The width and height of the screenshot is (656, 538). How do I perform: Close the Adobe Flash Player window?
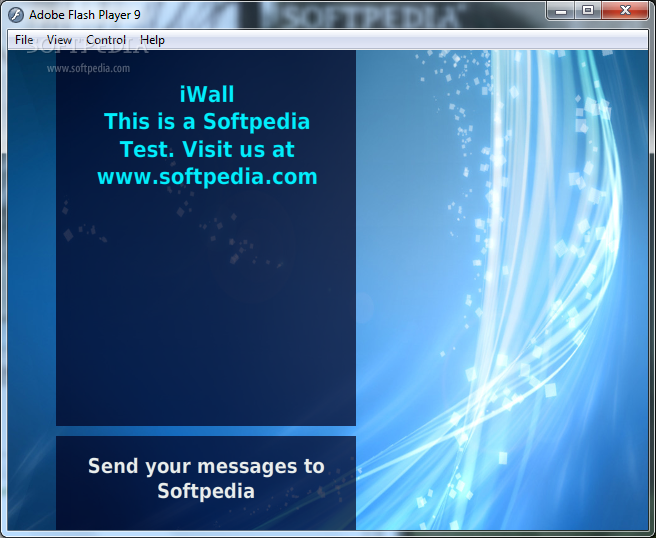pos(625,10)
